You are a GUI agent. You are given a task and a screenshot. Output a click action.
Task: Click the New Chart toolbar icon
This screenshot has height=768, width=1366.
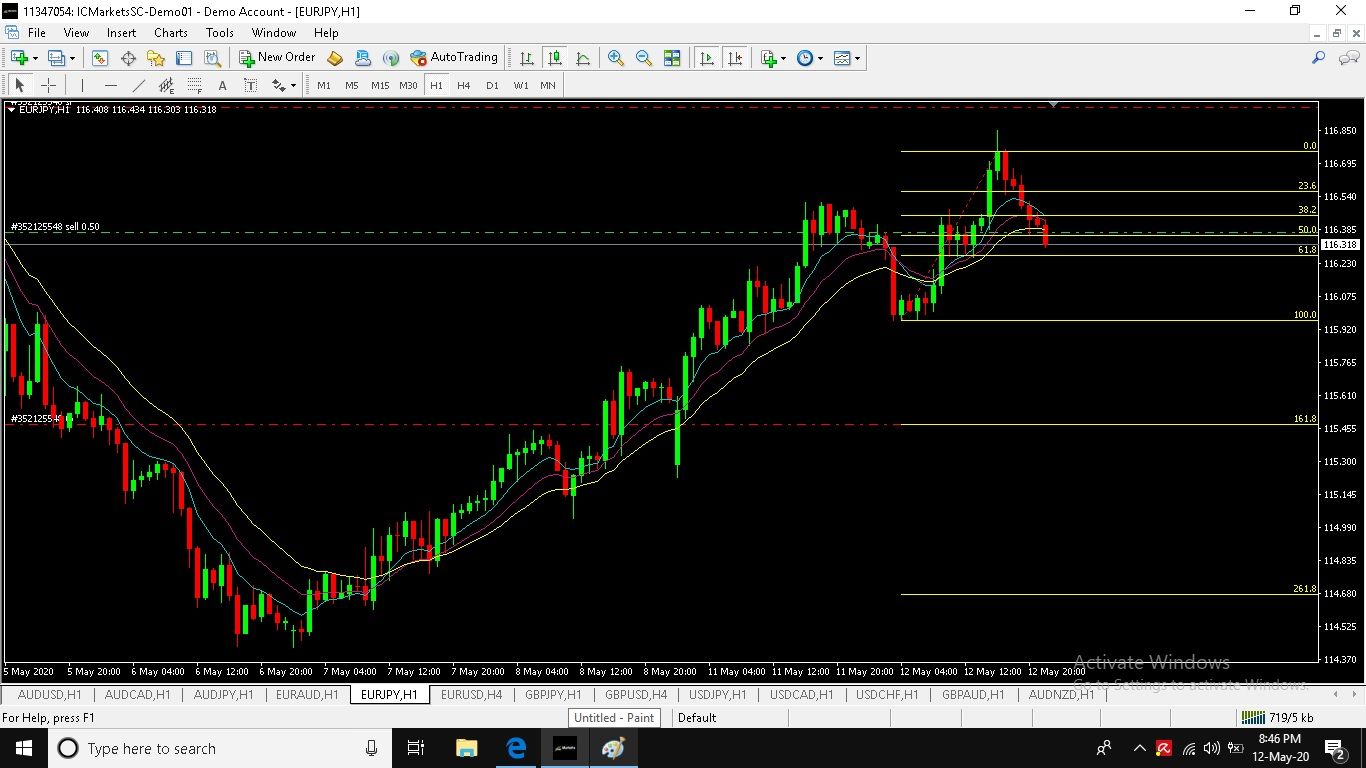tap(18, 58)
